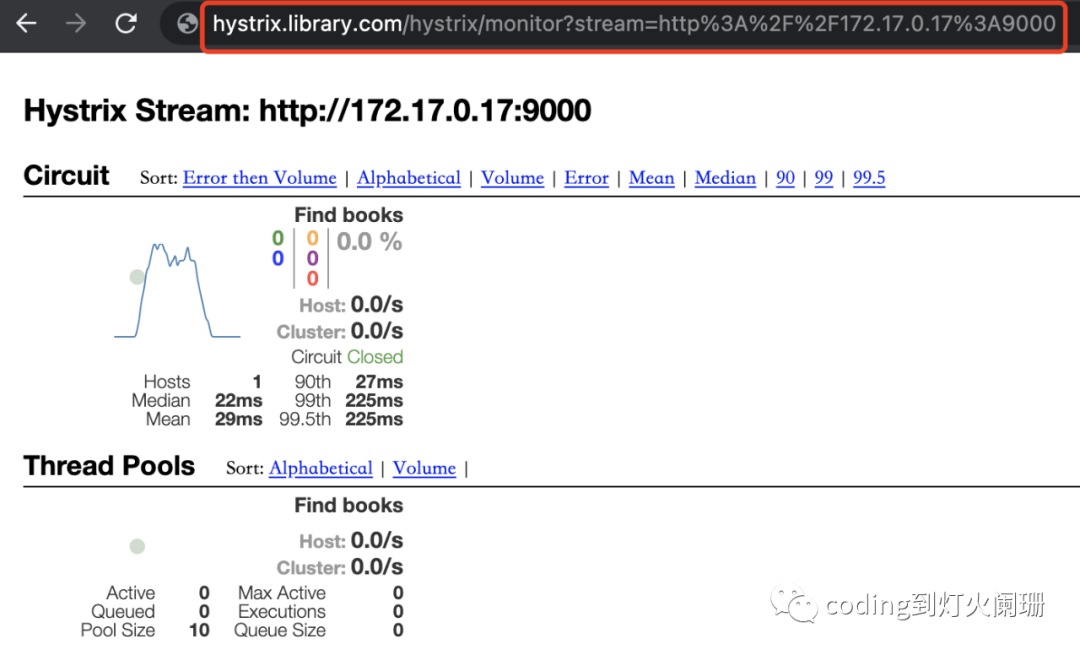The height and width of the screenshot is (655, 1080).
Task: Sort circuits by 99 percentile
Action: coord(824,178)
